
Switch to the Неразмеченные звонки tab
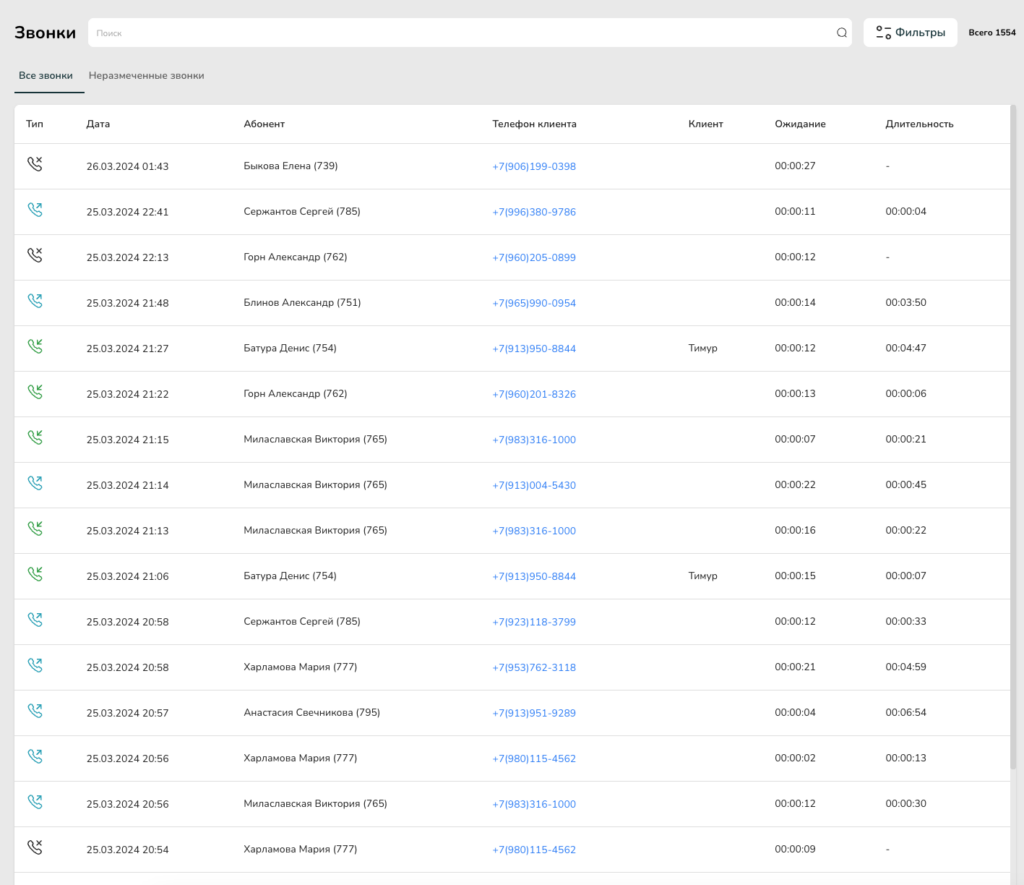click(146, 76)
